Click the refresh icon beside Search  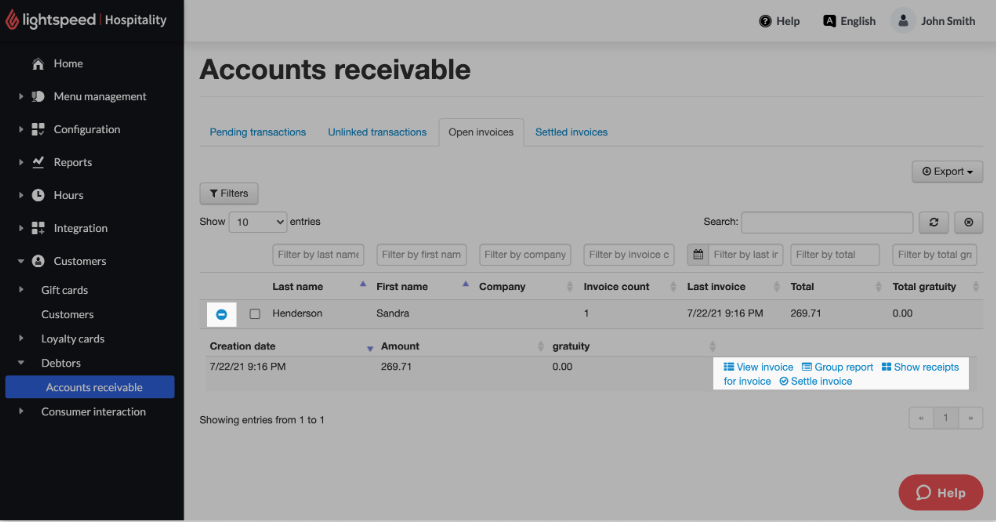point(933,222)
